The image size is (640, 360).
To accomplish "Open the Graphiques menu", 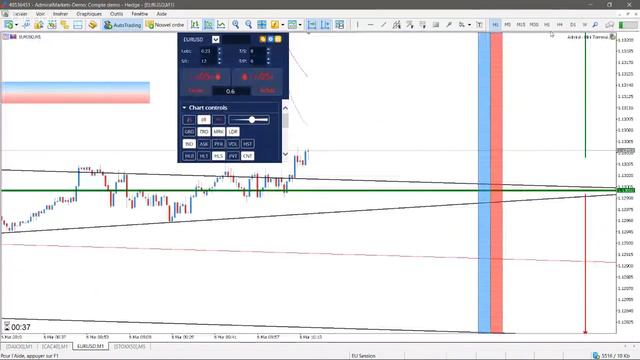I will click(x=89, y=14).
